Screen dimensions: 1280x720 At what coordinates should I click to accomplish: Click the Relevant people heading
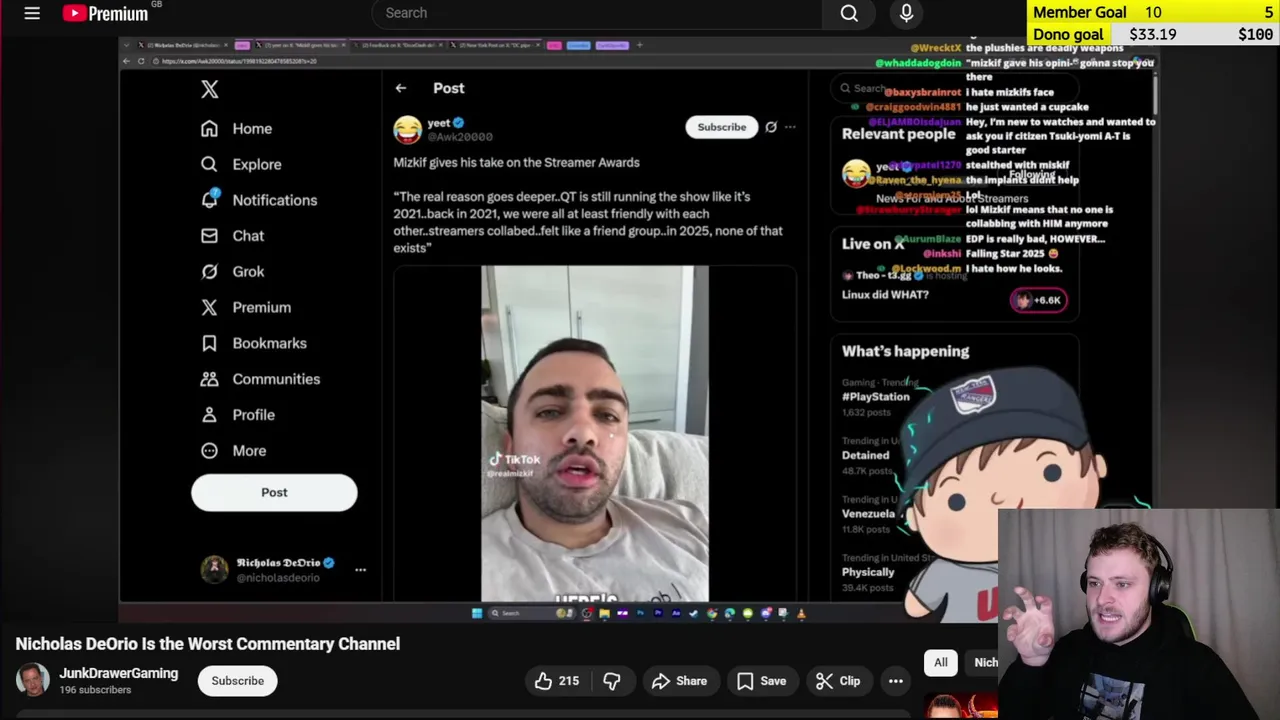[898, 134]
